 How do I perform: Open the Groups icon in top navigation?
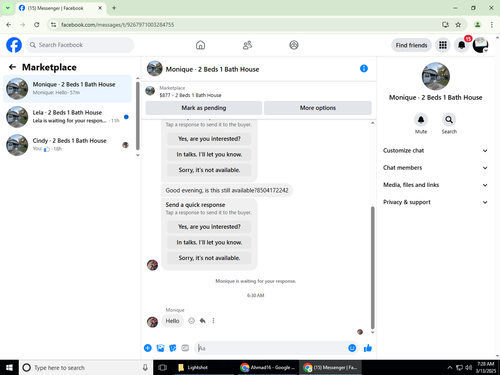pyautogui.click(x=294, y=45)
